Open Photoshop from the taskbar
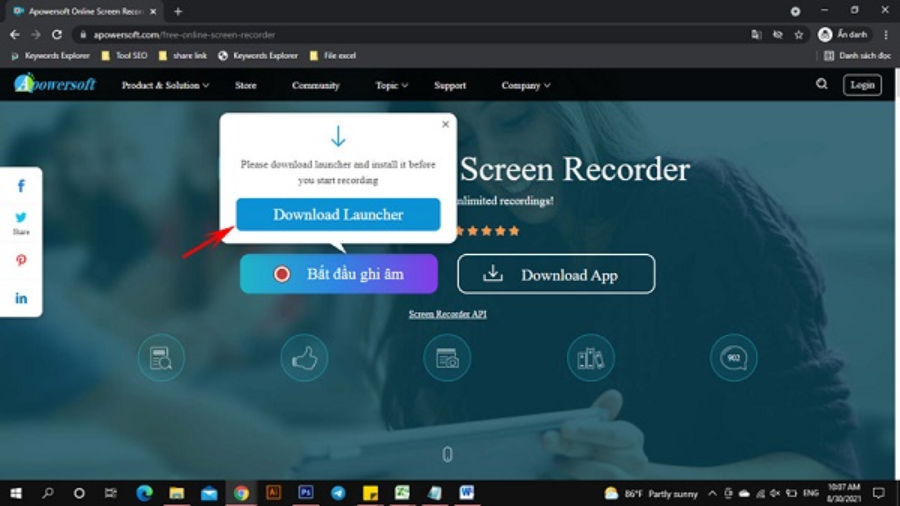The image size is (900, 506). (x=305, y=492)
